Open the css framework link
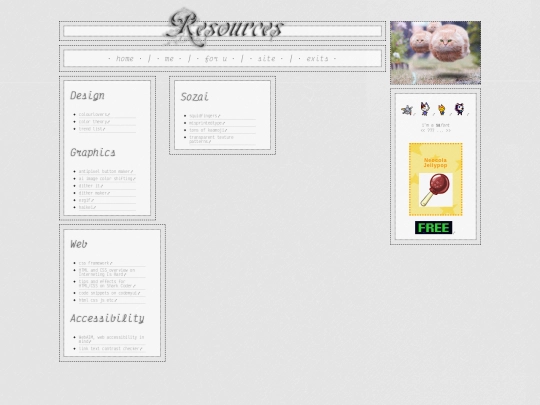This screenshot has width=540, height=405. (95, 263)
